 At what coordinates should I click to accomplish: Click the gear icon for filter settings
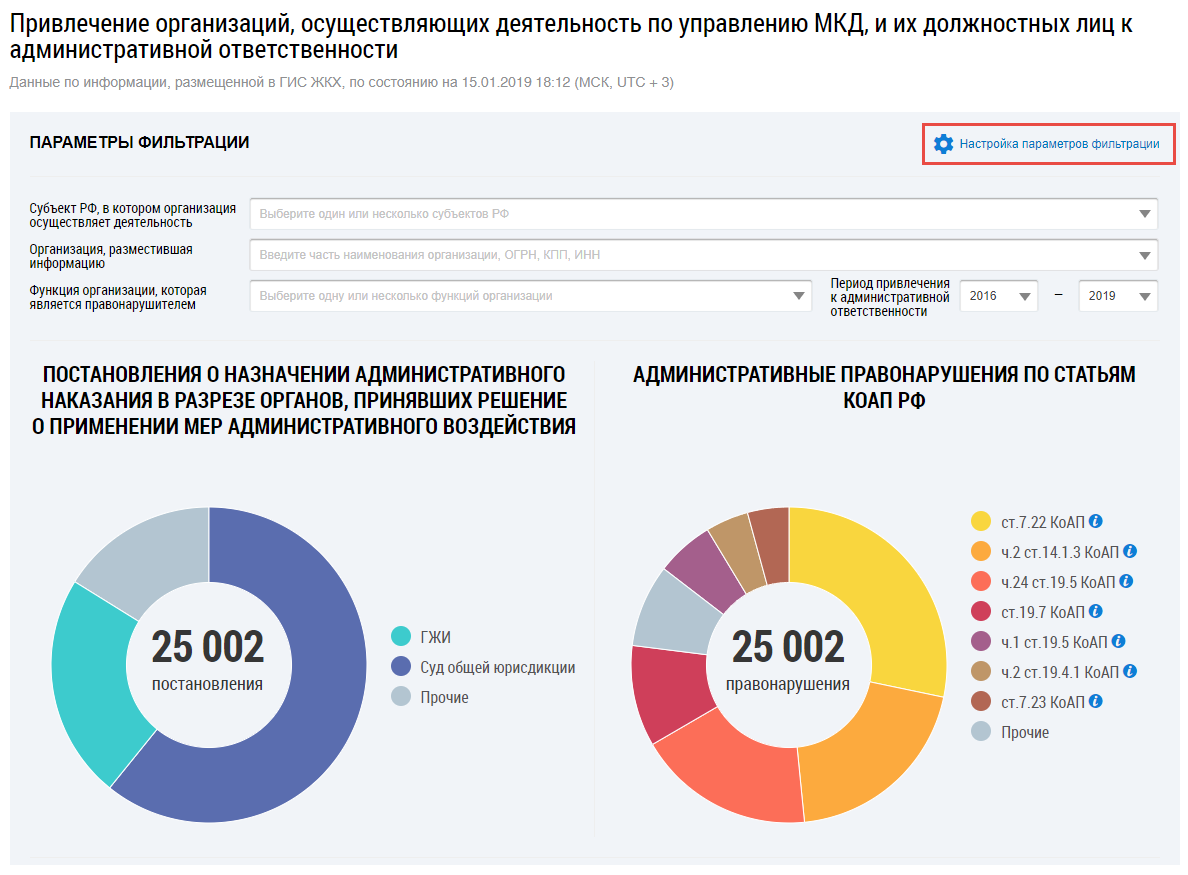tap(943, 144)
